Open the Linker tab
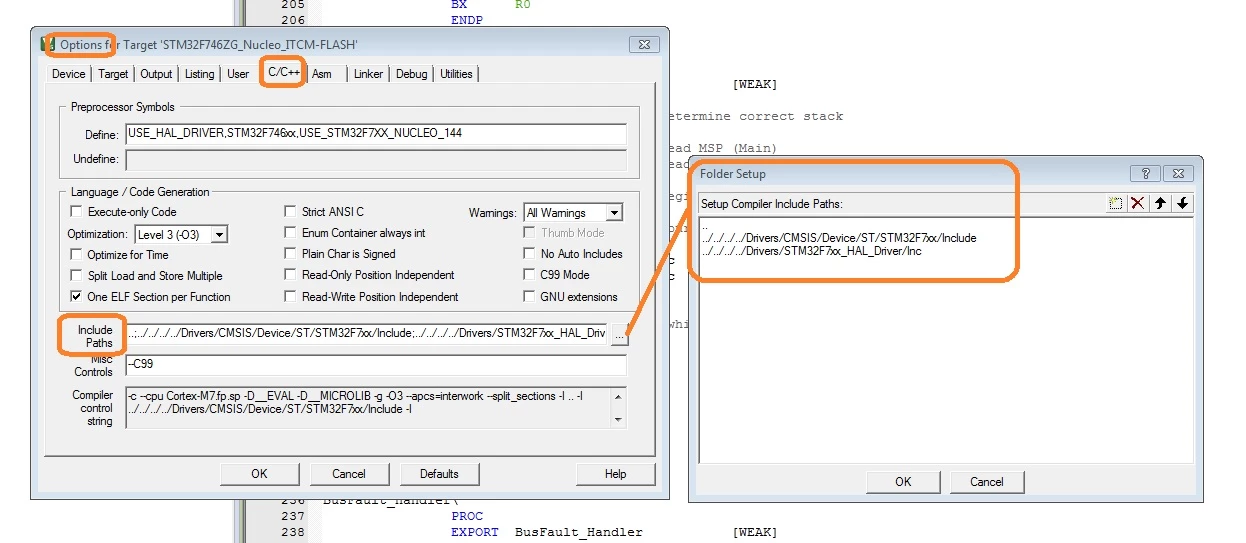 [x=368, y=74]
